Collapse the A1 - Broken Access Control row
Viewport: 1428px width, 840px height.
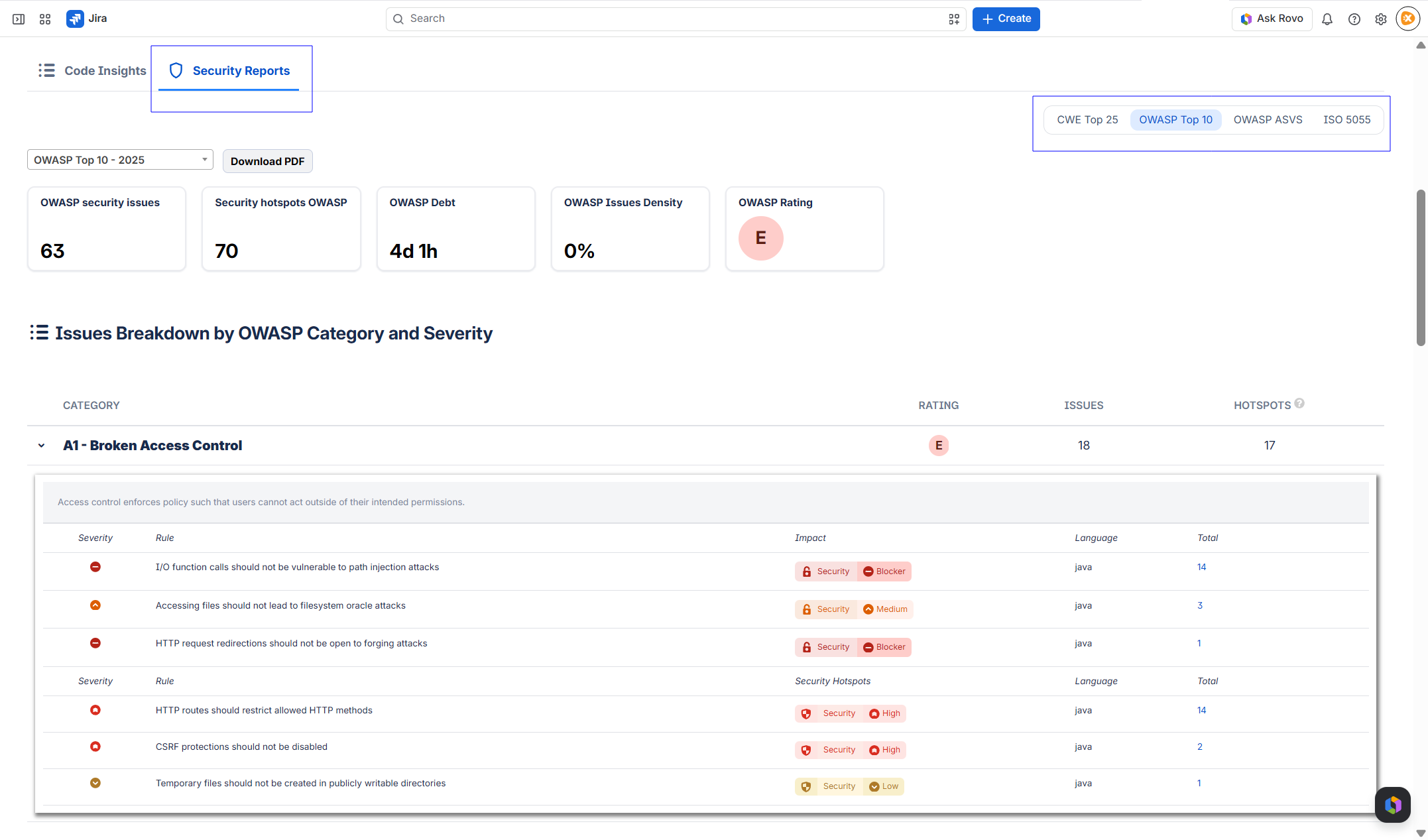[x=42, y=446]
